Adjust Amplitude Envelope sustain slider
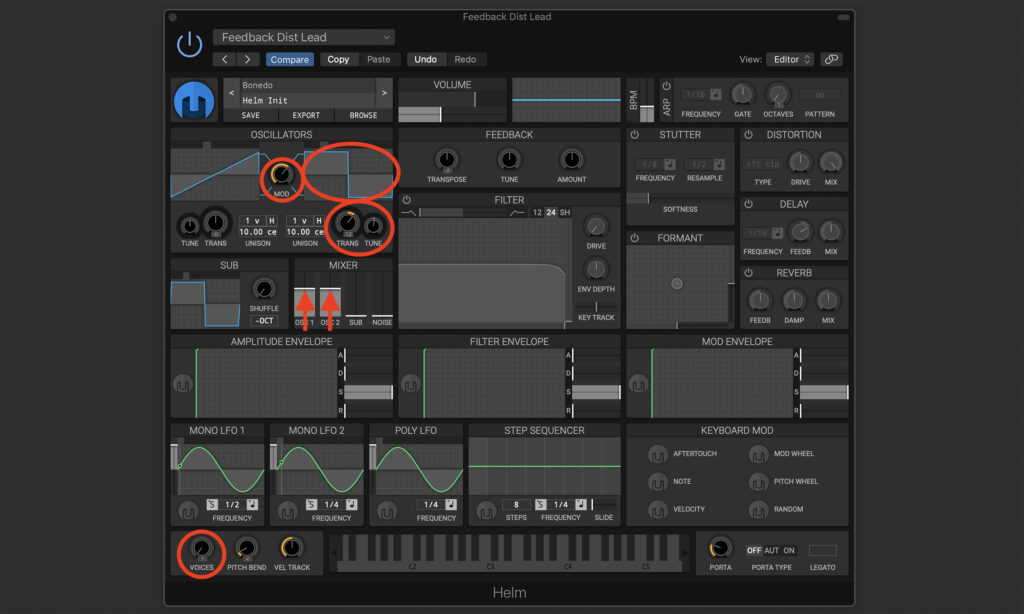This screenshot has height=614, width=1024. (368, 392)
